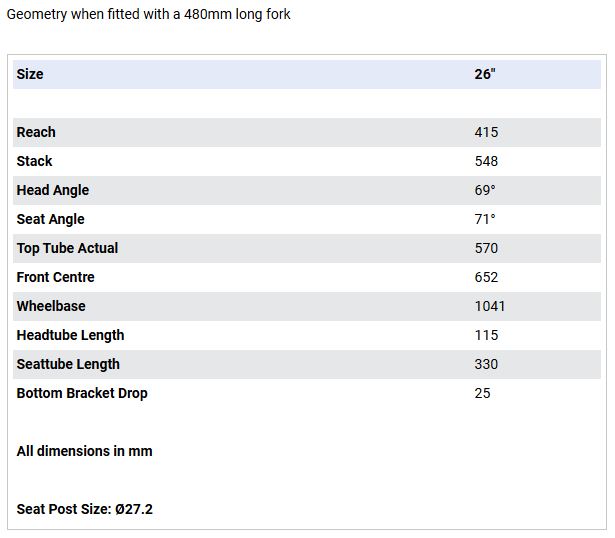The width and height of the screenshot is (615, 538).
Task: Click the Seattube Length value 330
Action: tap(486, 364)
